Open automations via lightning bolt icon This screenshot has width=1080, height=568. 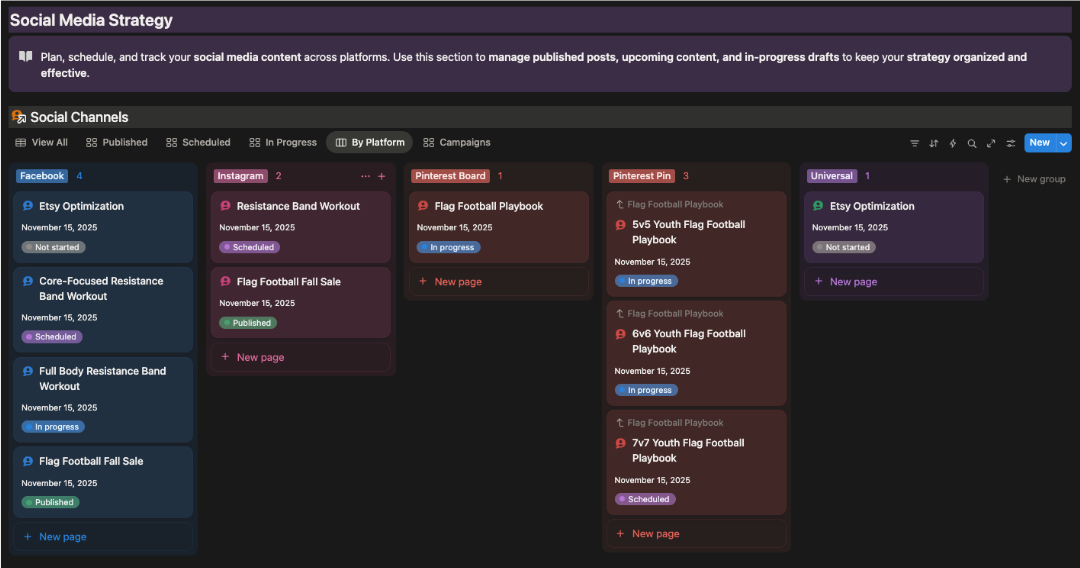(x=952, y=143)
